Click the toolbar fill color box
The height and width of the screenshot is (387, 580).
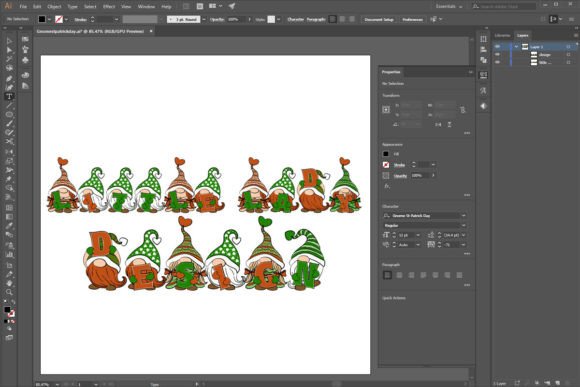(x=7, y=310)
